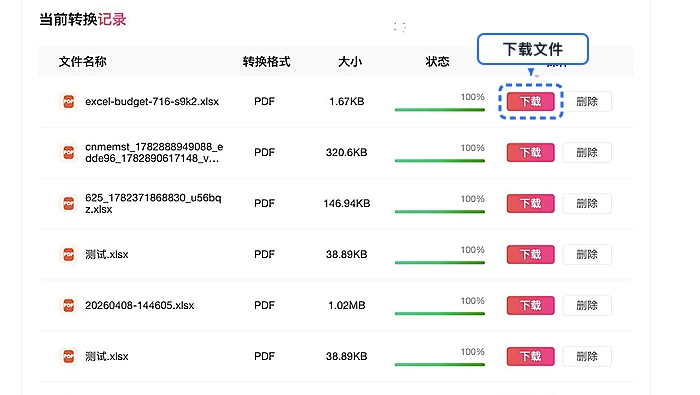Click the 当前转换记录 section heading

(83, 19)
